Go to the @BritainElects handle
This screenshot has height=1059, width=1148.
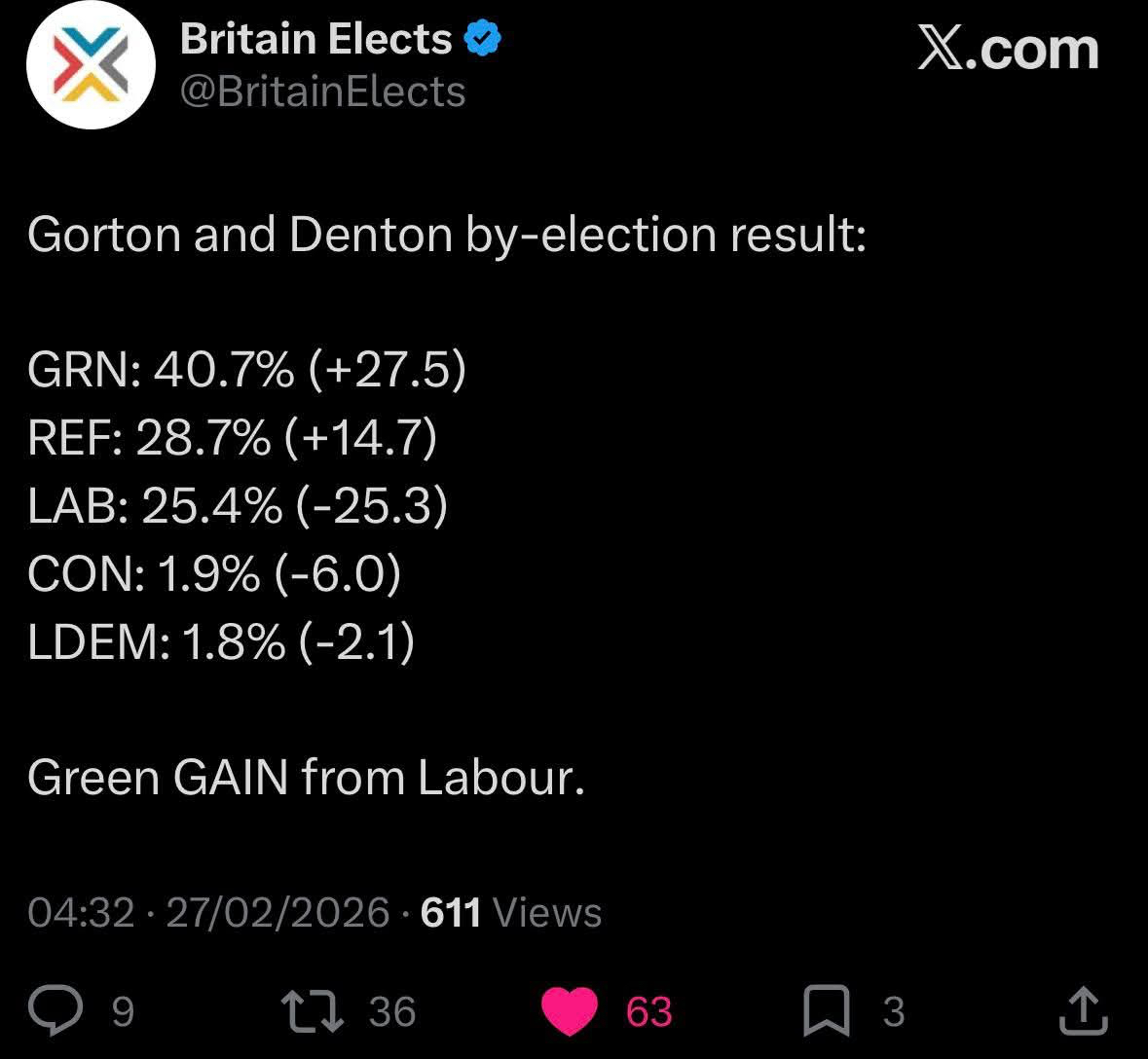pyautogui.click(x=322, y=91)
